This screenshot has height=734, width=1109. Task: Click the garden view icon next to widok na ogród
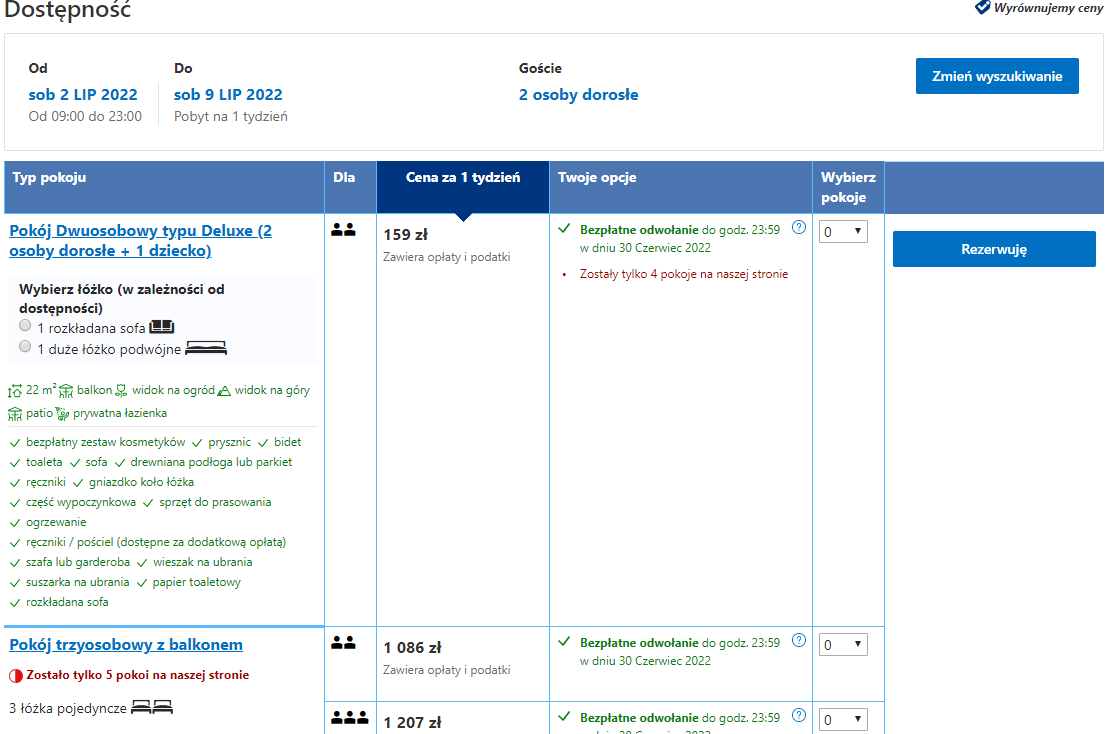(x=121, y=390)
